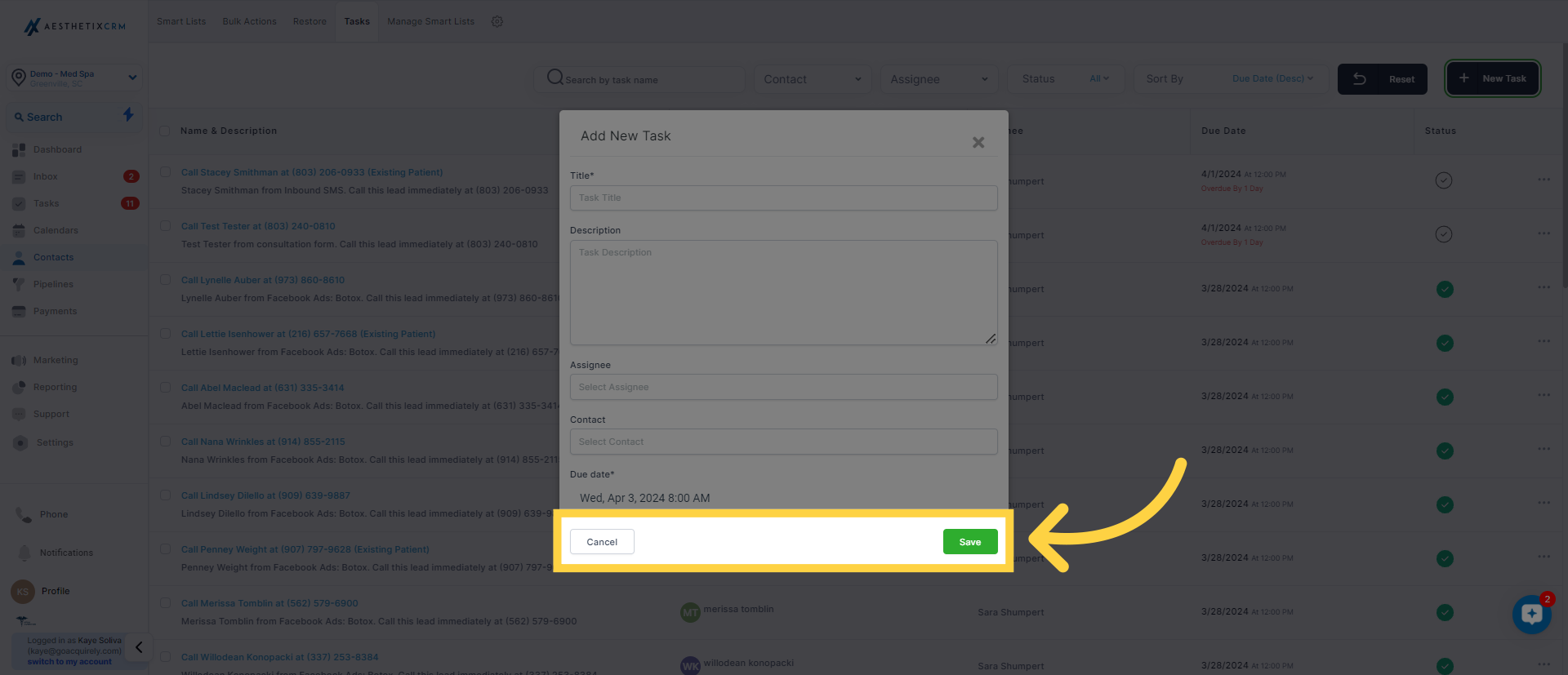Collapse the sidebar with the arrow icon

(139, 647)
